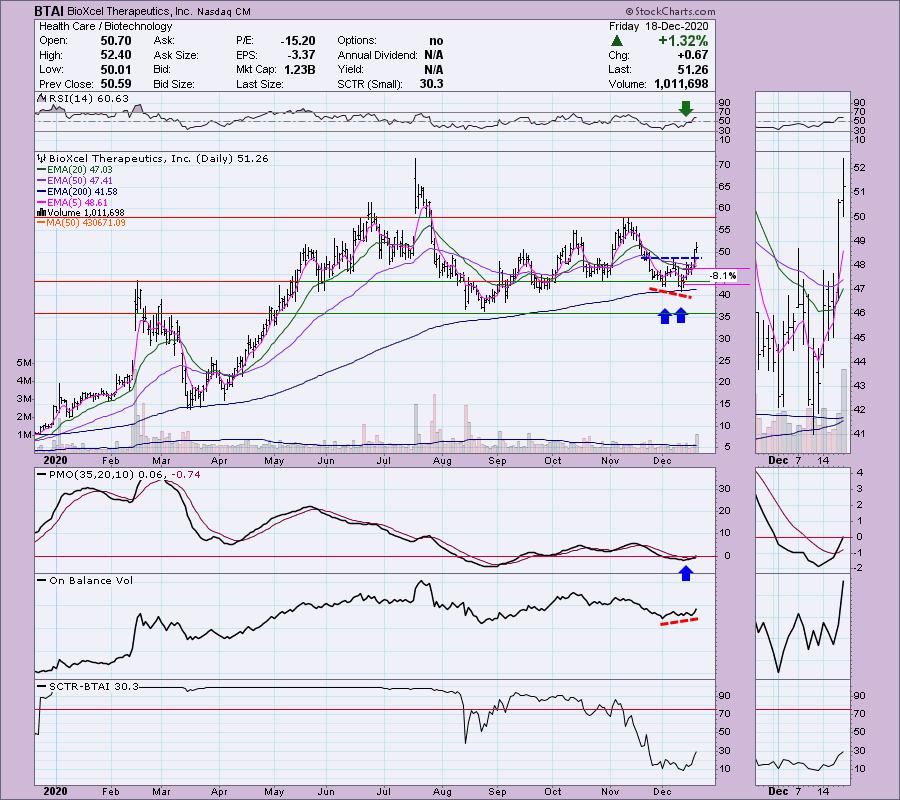Screen dimensions: 900x800
Task: Click the Options value 'no'
Action: [x=436, y=41]
